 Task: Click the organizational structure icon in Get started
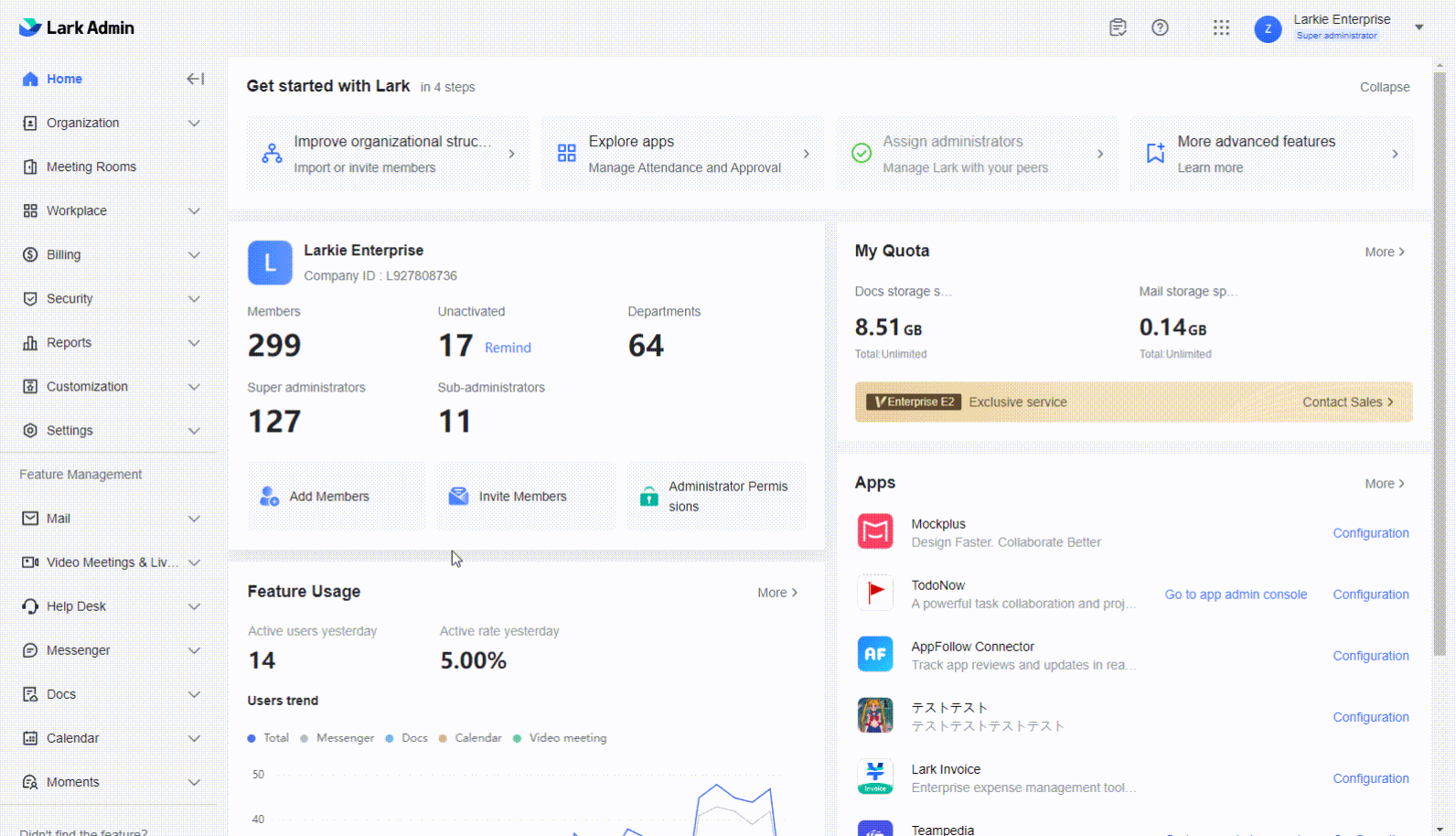pyautogui.click(x=272, y=153)
